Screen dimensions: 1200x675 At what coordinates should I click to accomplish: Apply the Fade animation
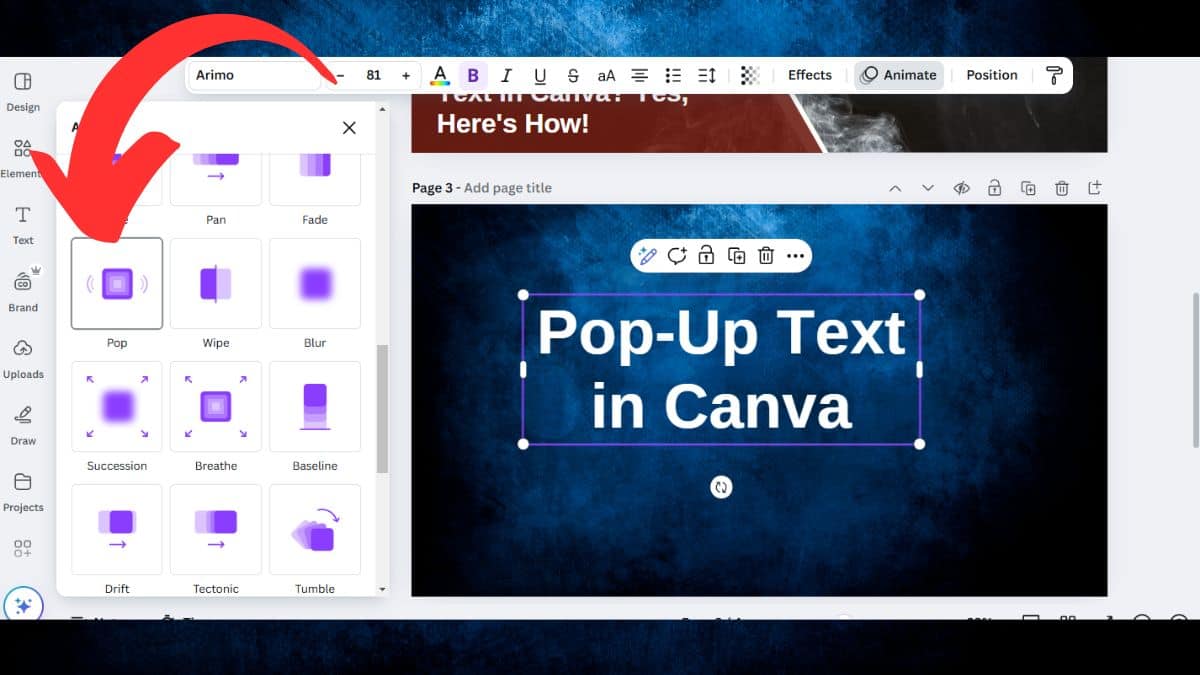tap(314, 170)
